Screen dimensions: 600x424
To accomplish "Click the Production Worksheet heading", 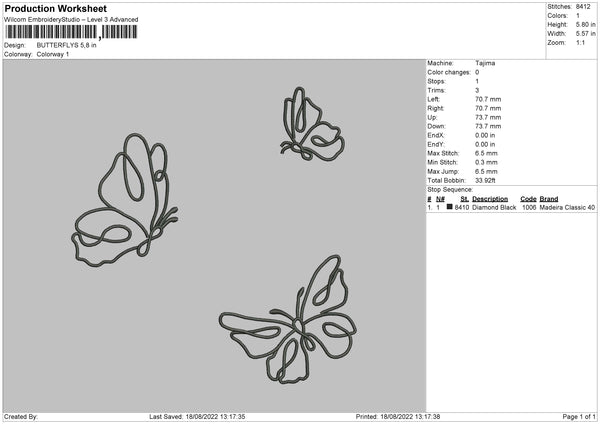I will 55,8.
